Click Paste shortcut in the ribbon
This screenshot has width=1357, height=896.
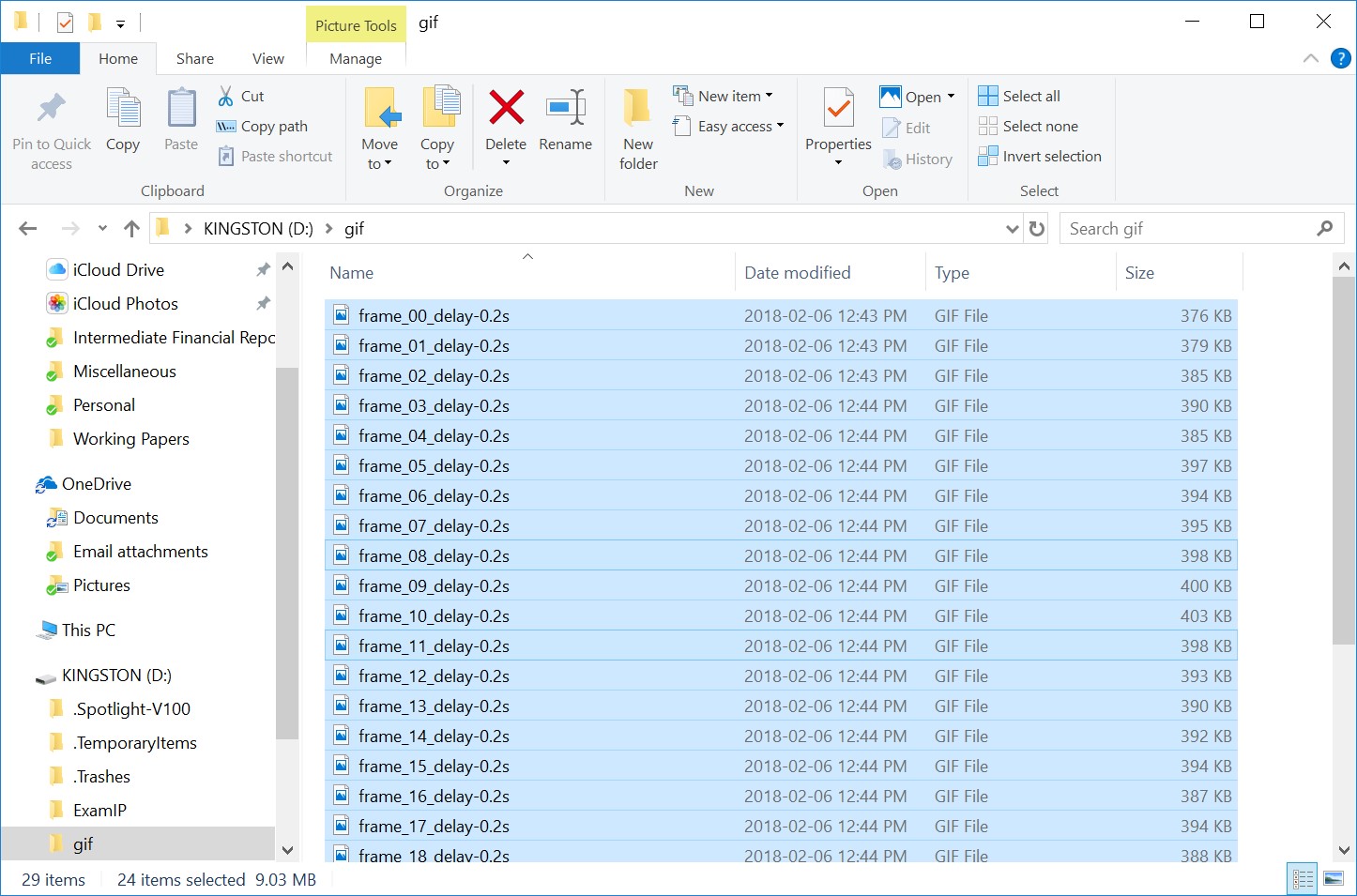click(275, 156)
